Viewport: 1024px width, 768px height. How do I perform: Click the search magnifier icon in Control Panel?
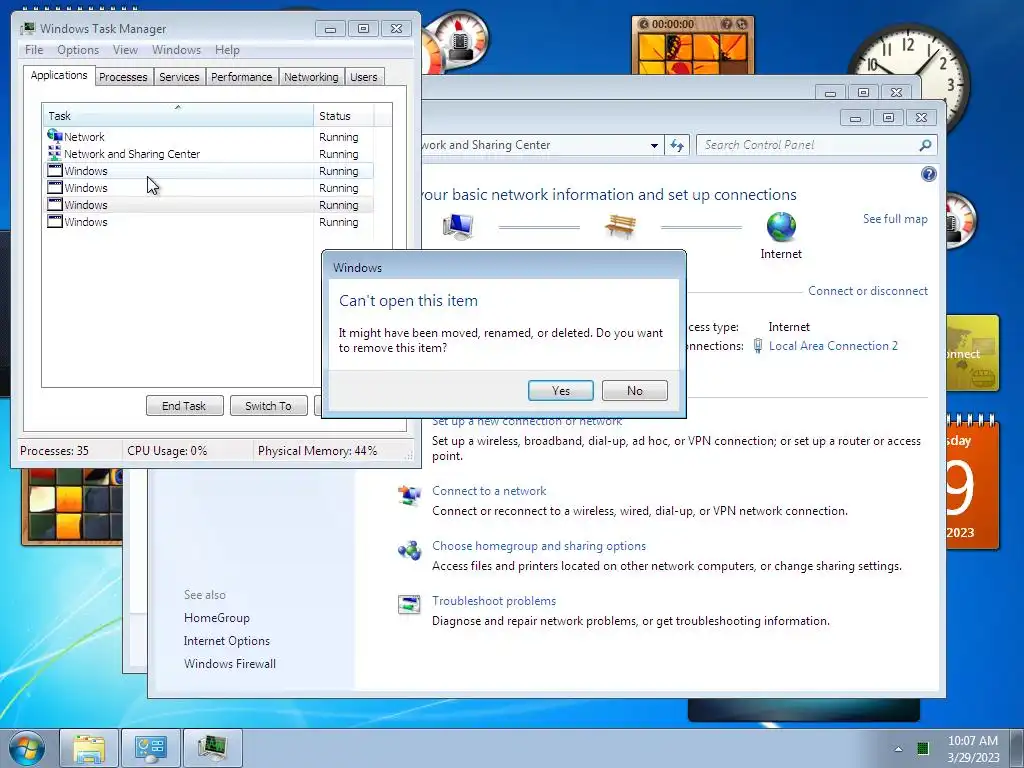tap(925, 145)
